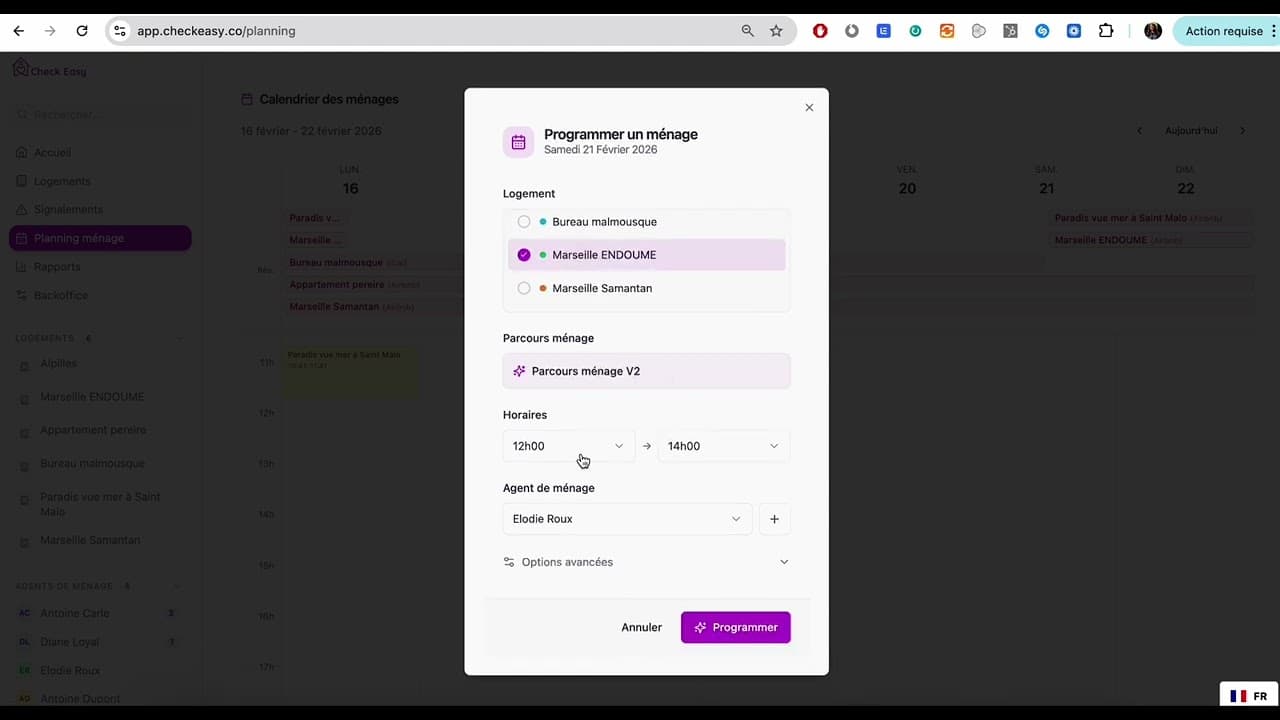Select Alpilles in the sidebar logements
This screenshot has width=1280, height=720.
click(58, 364)
